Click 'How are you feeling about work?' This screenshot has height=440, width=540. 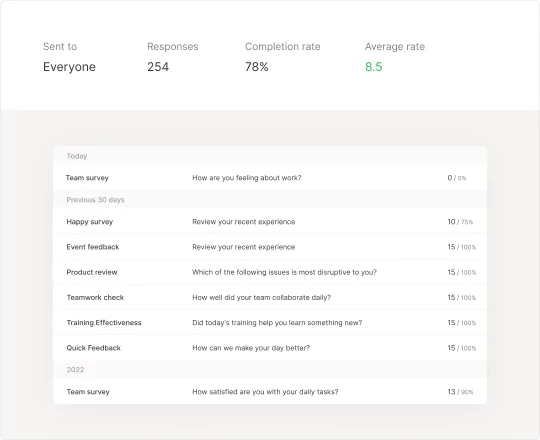[247, 178]
